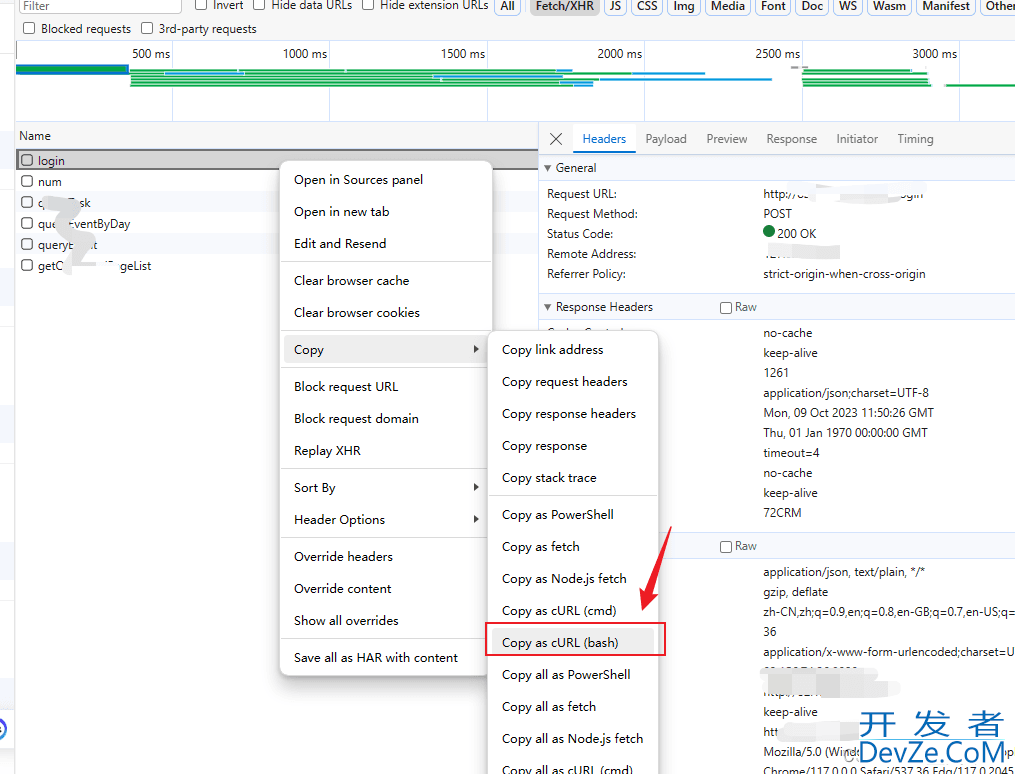Focus the Filter text field
The width and height of the screenshot is (1015, 774).
pos(100,6)
